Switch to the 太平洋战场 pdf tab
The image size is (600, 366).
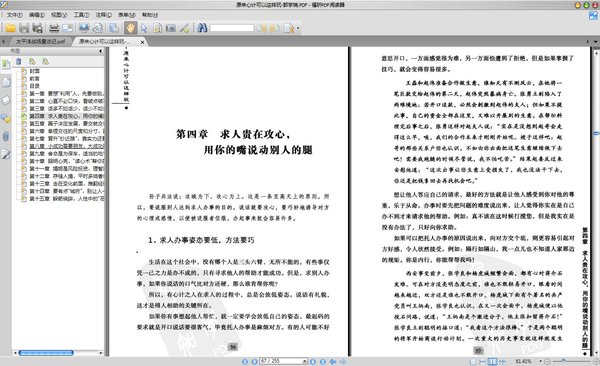pos(40,41)
